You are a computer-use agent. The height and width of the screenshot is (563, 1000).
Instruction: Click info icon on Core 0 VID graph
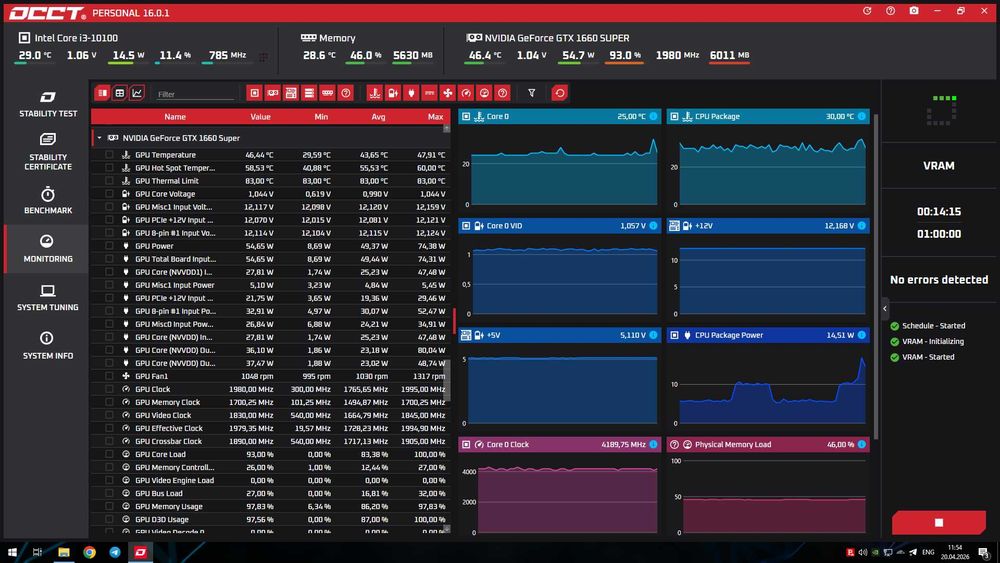[x=653, y=226]
